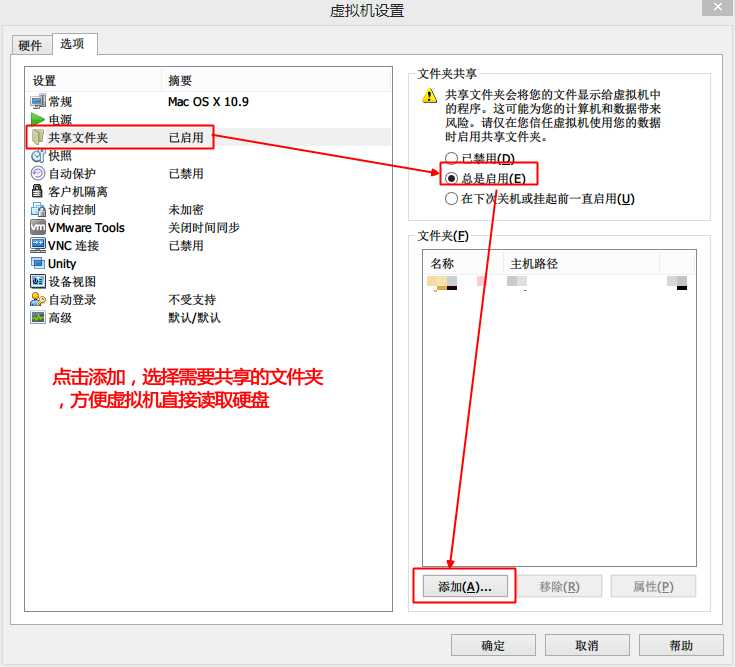Click the Access Control (访问控制) icon
This screenshot has width=735, height=667.
click(38, 210)
